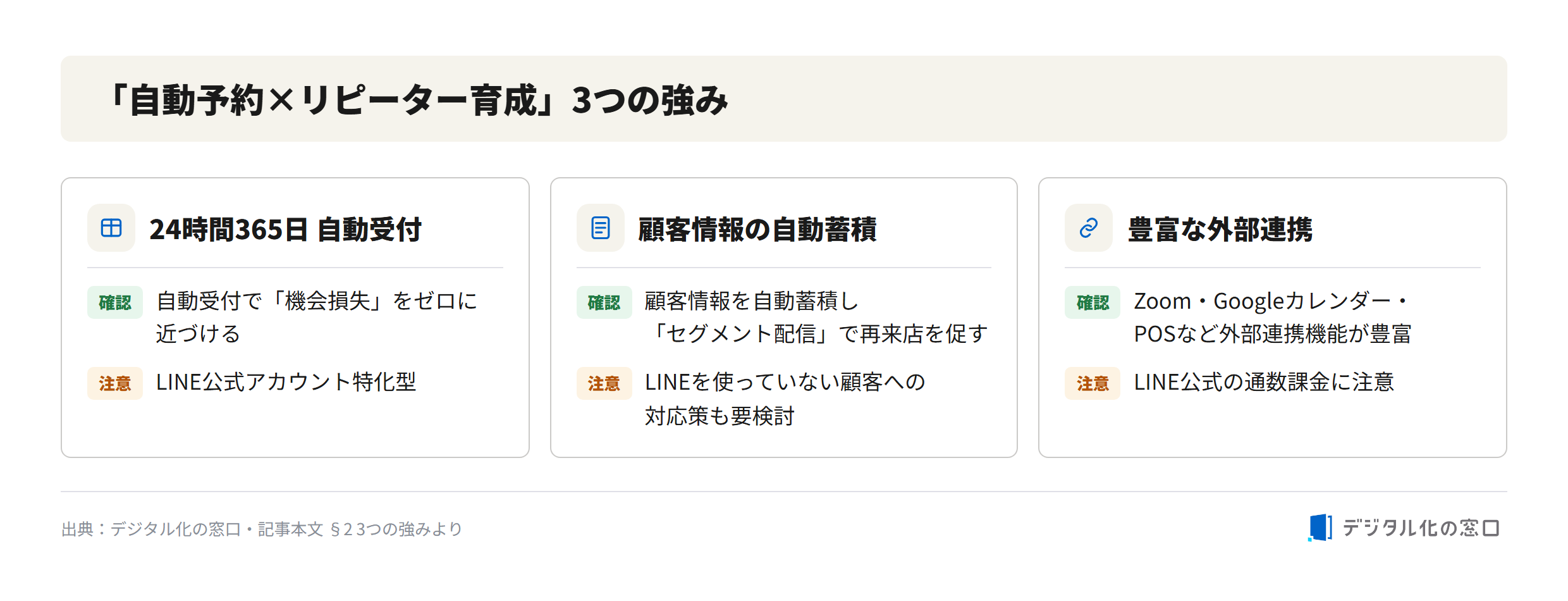Image resolution: width=1568 pixels, height=601 pixels.
Task: Click the 確認 badge in the 顧客情報 card
Action: click(x=604, y=302)
